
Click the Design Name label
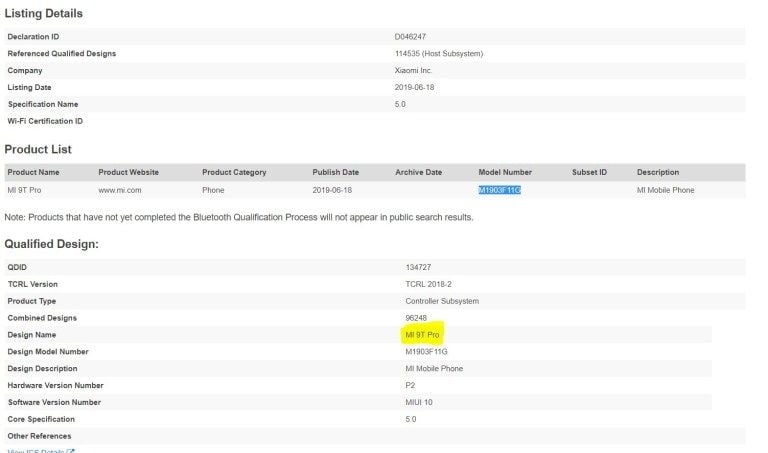[32, 335]
